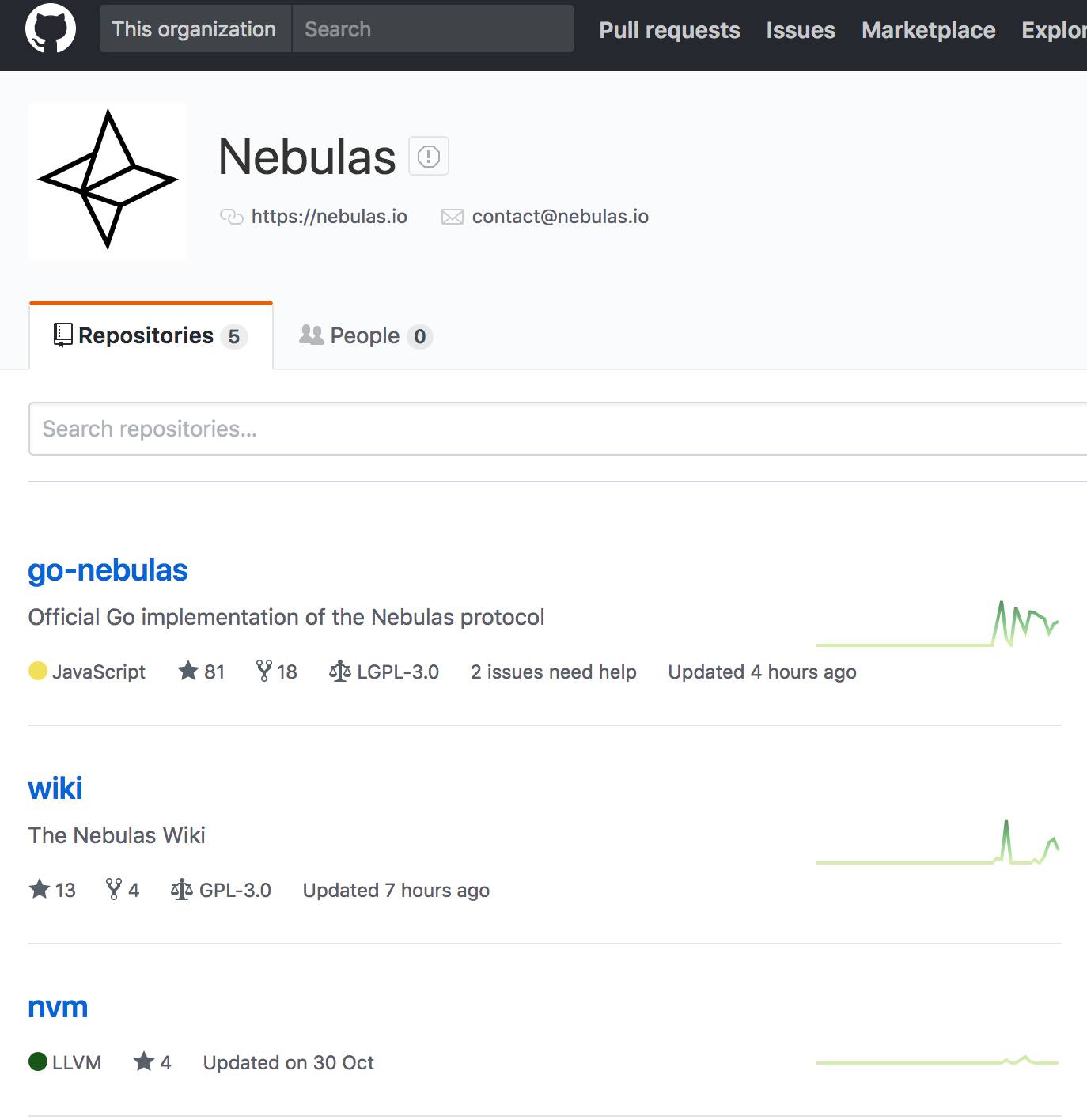Click the People count badge 0

pos(420,337)
